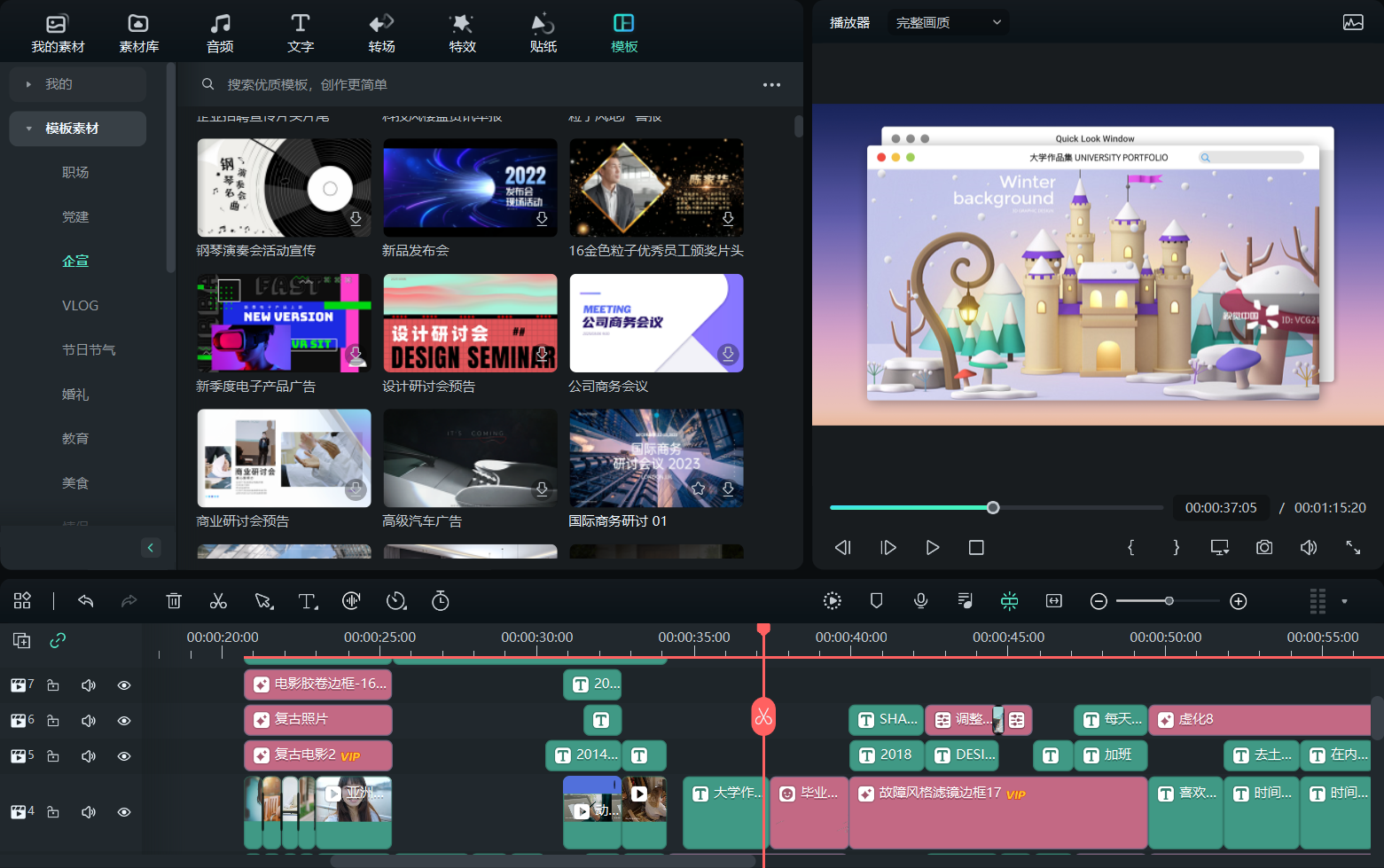Zoom in timeline with plus icon

[x=1239, y=601]
